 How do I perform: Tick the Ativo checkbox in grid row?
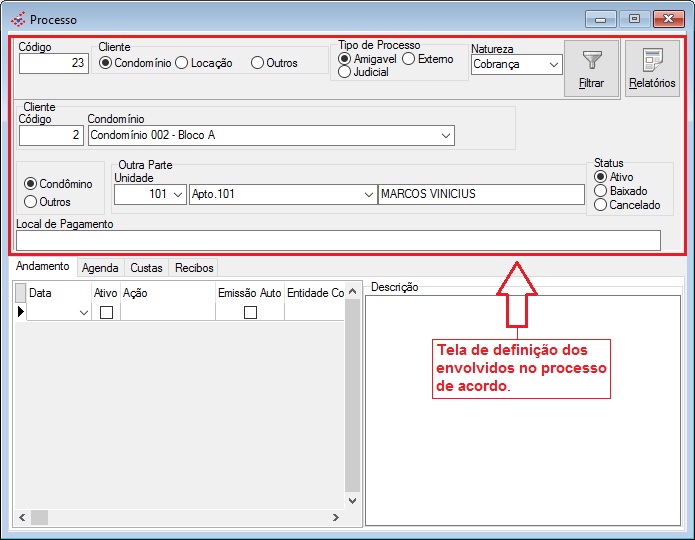[106, 312]
